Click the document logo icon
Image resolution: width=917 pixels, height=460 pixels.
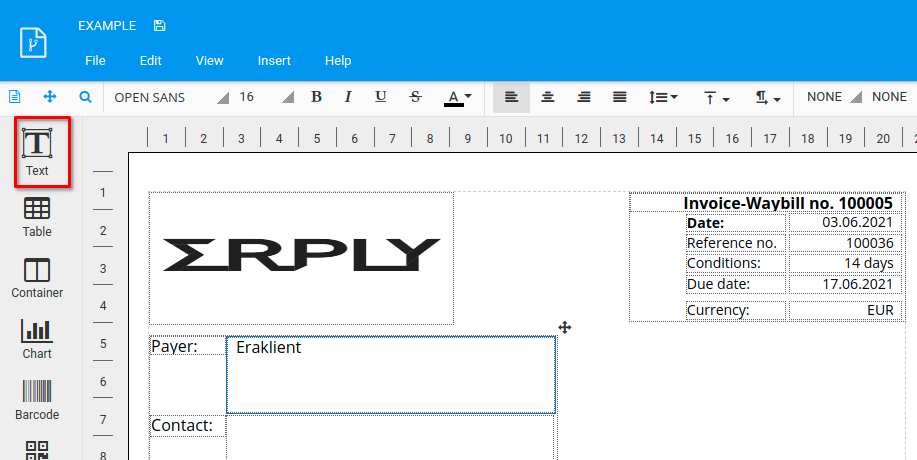(33, 42)
